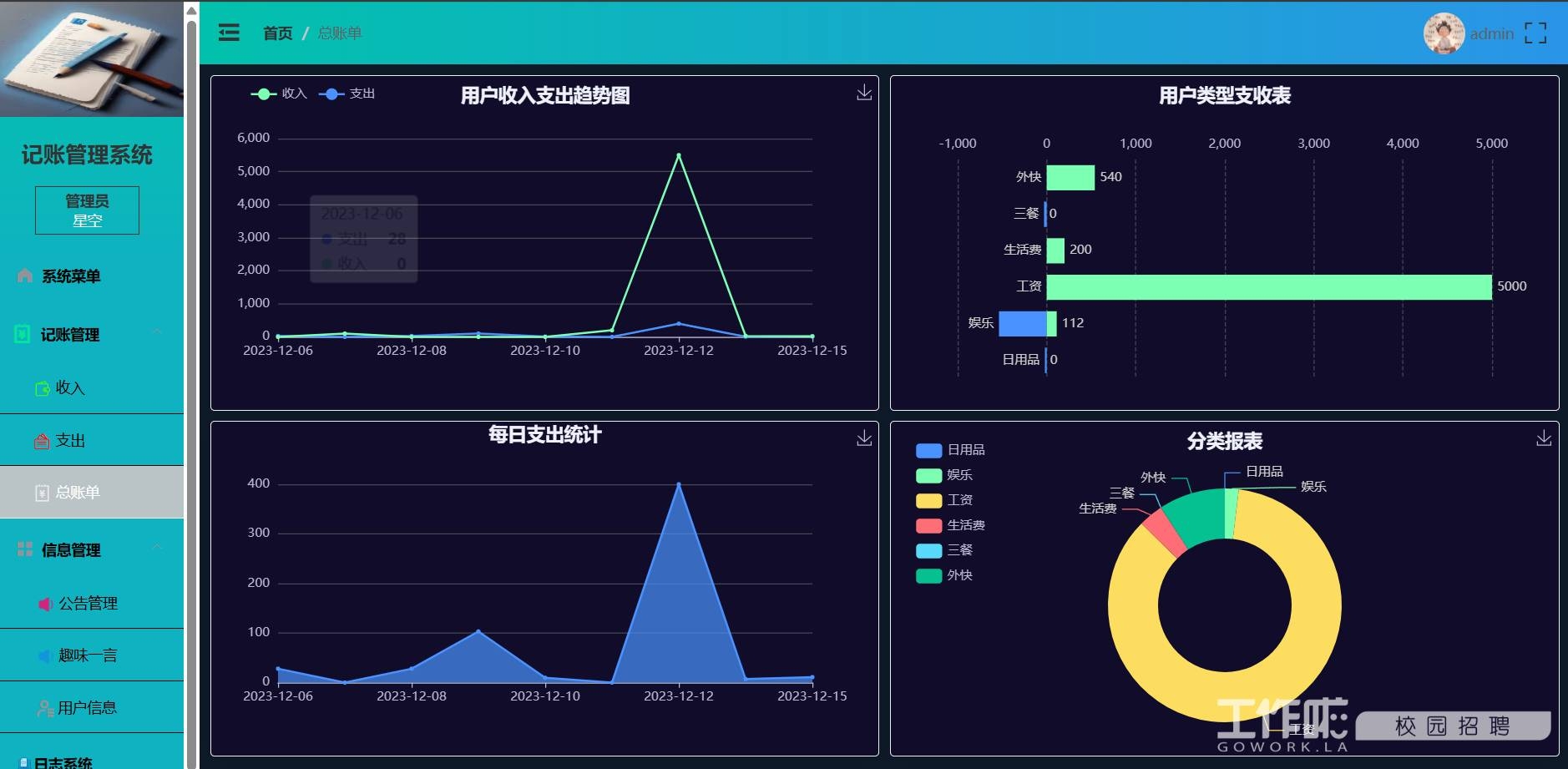1568x769 pixels.
Task: Click the 生活费 200 bar
Action: tap(1055, 250)
